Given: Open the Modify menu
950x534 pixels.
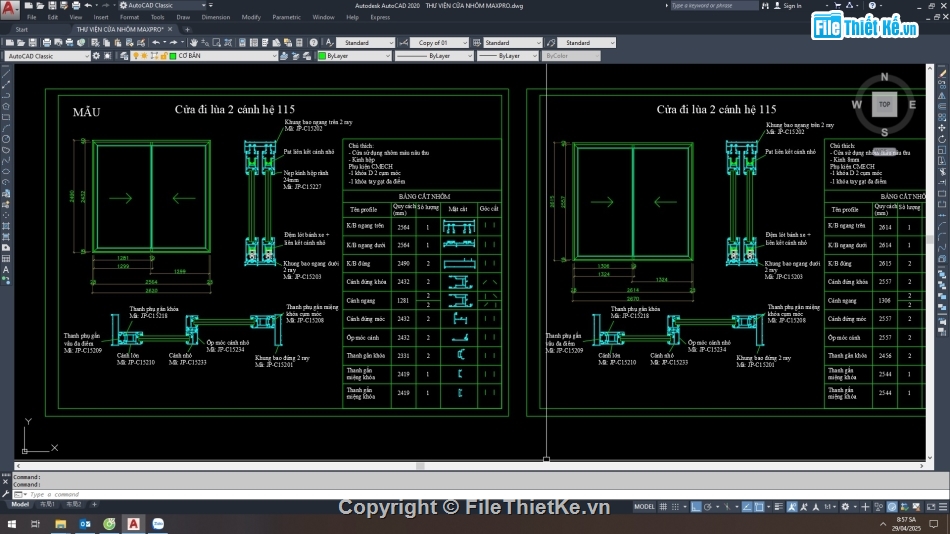Looking at the screenshot, I should (251, 18).
